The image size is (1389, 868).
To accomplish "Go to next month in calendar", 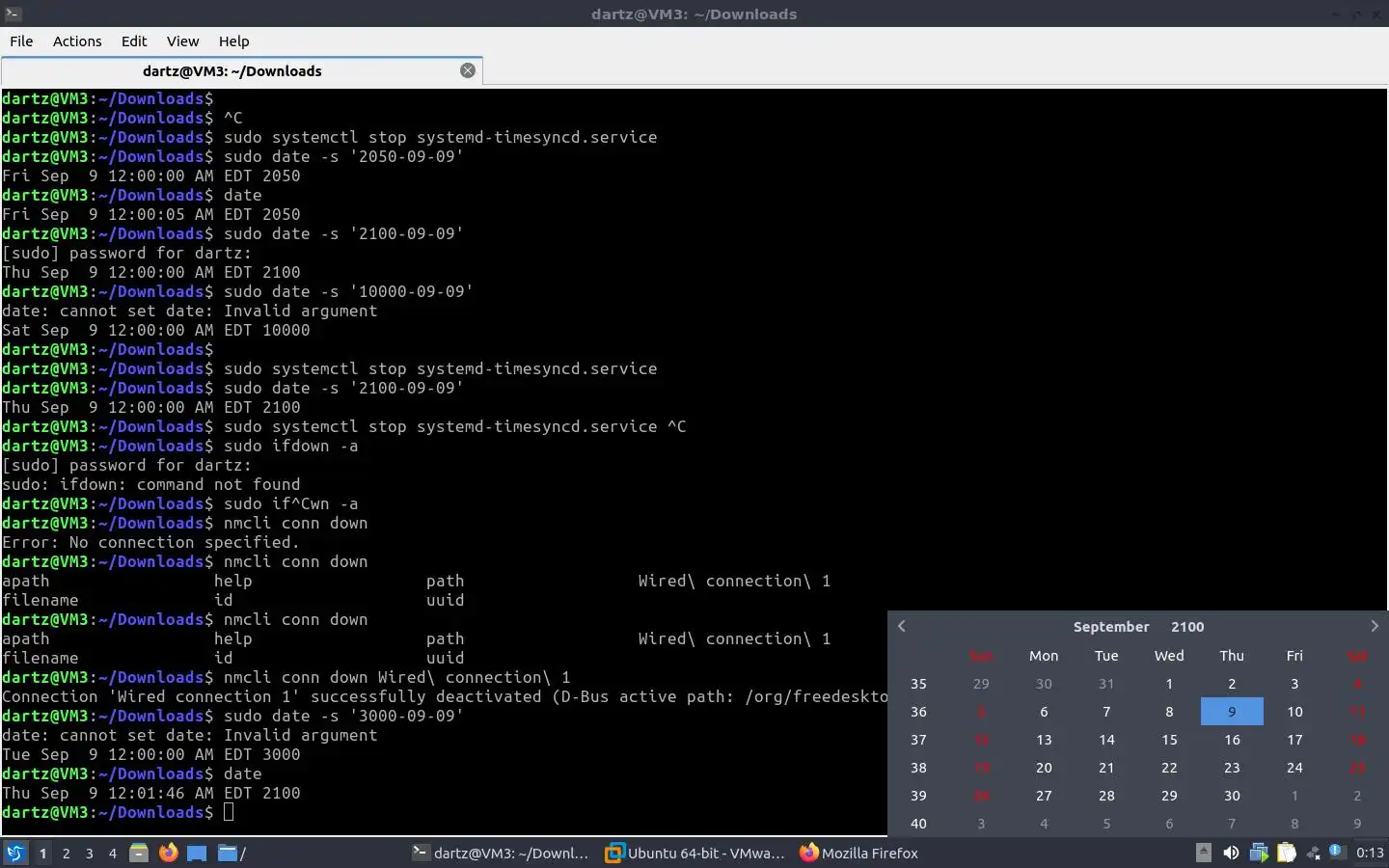I will tap(1375, 626).
